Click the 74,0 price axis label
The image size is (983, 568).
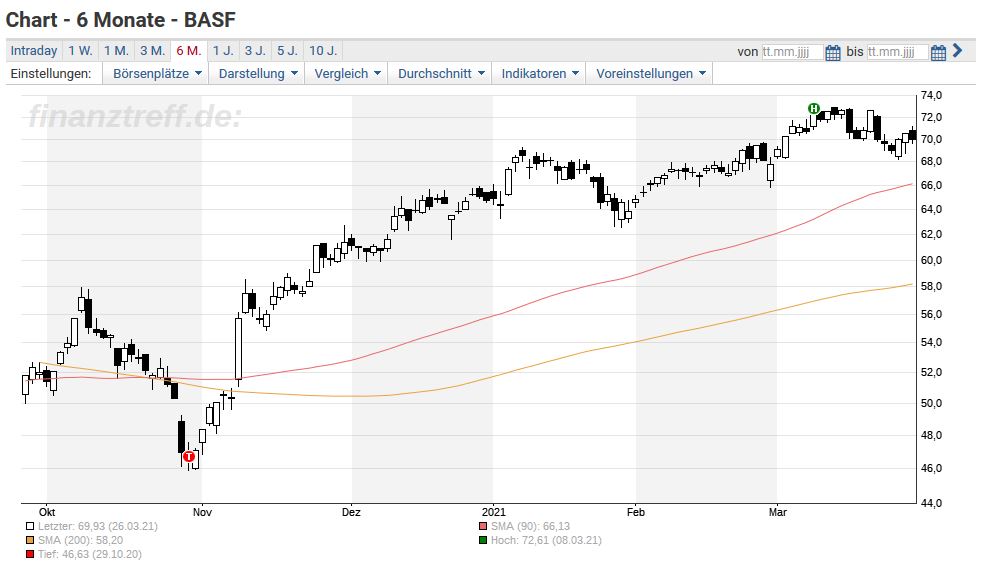point(931,95)
